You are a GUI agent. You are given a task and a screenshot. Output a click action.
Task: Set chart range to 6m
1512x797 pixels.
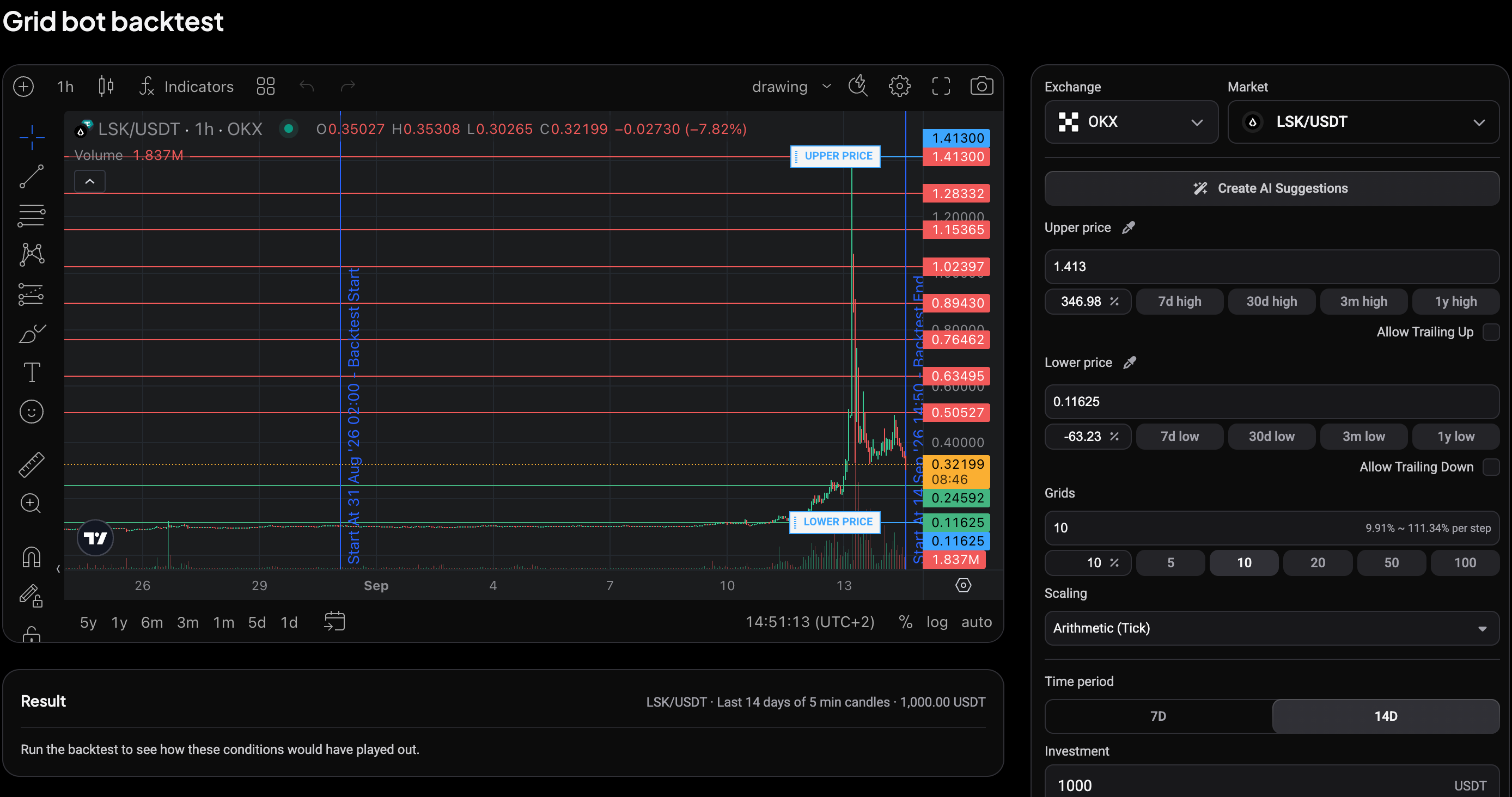pyautogui.click(x=152, y=622)
